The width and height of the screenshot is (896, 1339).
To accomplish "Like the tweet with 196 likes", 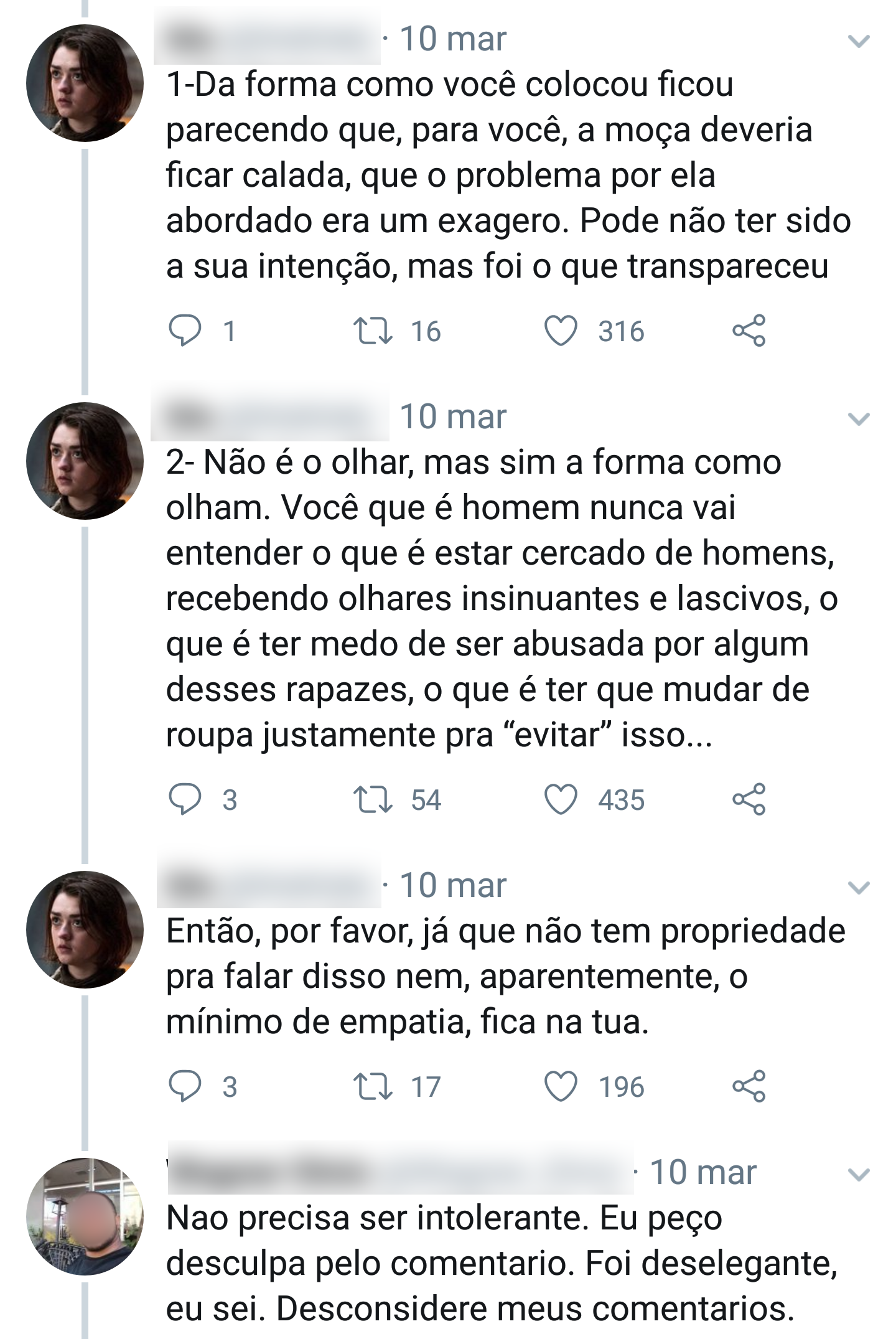I will (x=561, y=1086).
